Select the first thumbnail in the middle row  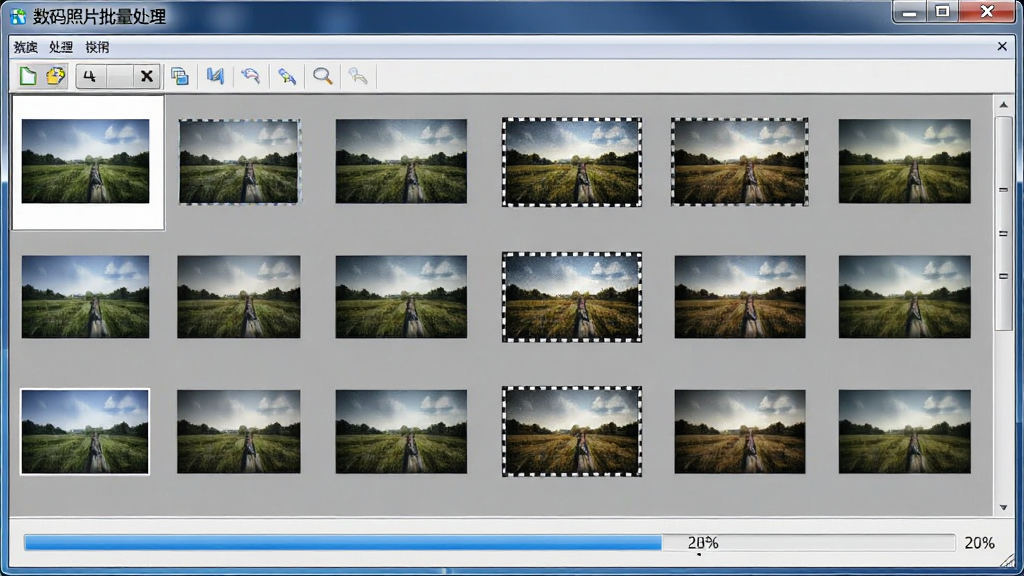pyautogui.click(x=86, y=297)
